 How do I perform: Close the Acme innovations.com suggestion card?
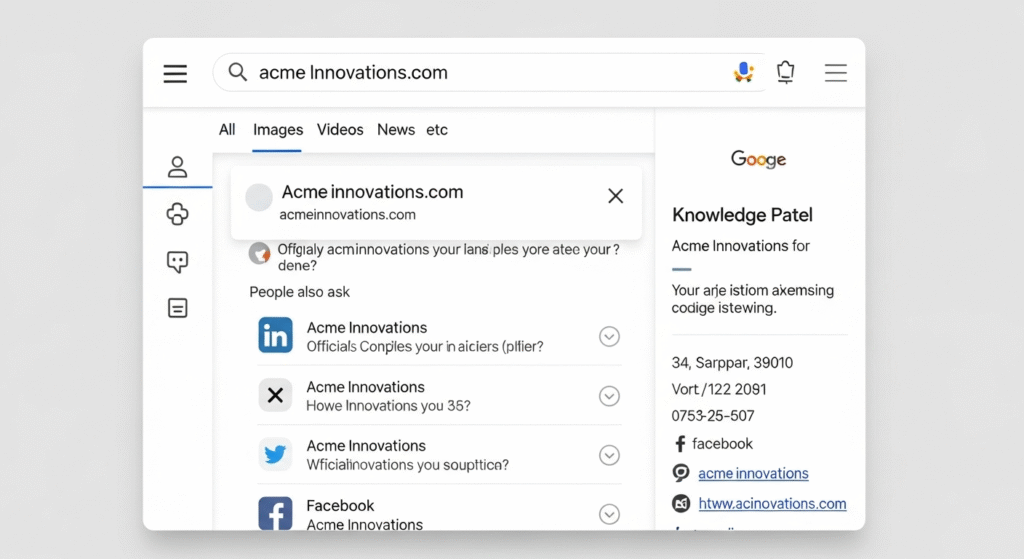pyautogui.click(x=615, y=196)
